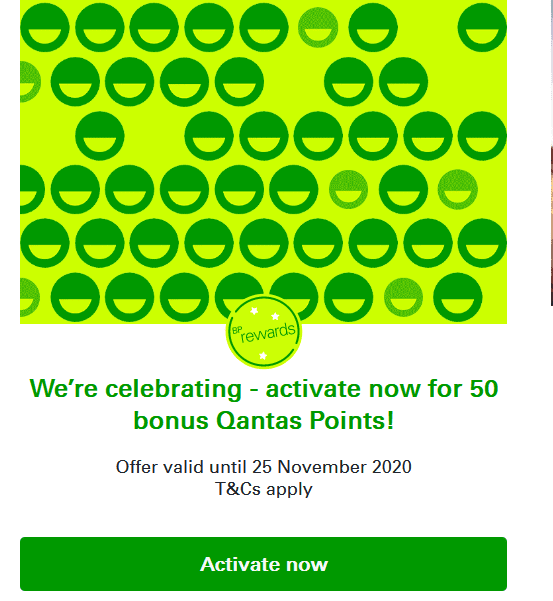
Task: Click the faded smiley between solid faces in fourth row
Action: tap(348, 189)
